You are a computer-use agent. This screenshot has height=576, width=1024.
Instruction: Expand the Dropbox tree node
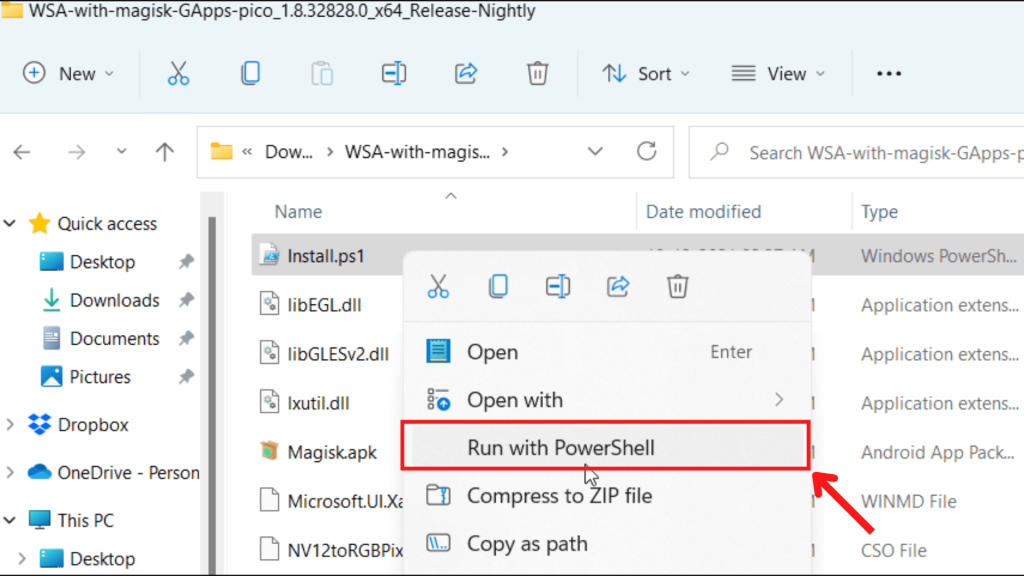click(10, 424)
